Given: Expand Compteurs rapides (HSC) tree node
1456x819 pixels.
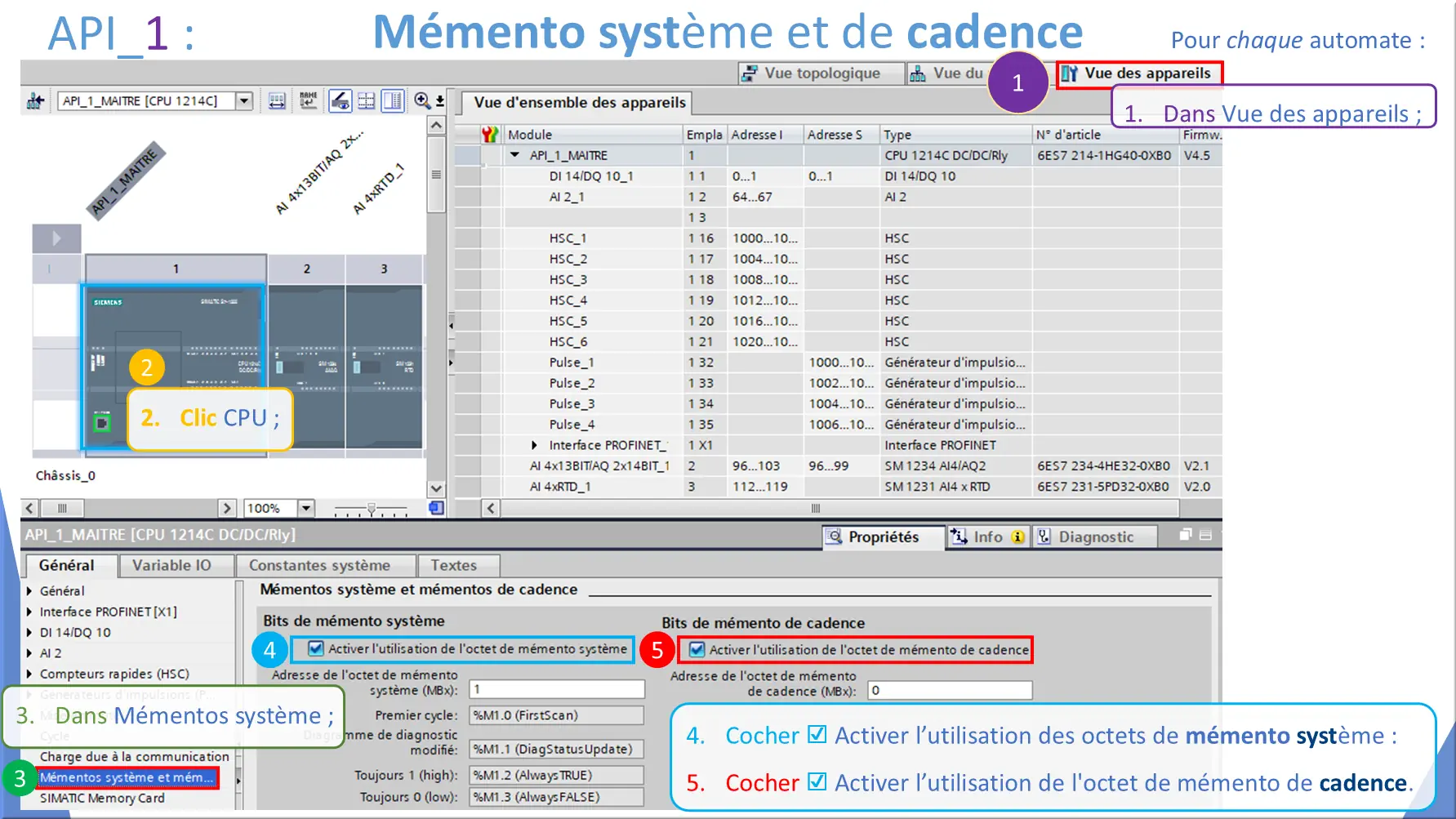Looking at the screenshot, I should coord(29,674).
